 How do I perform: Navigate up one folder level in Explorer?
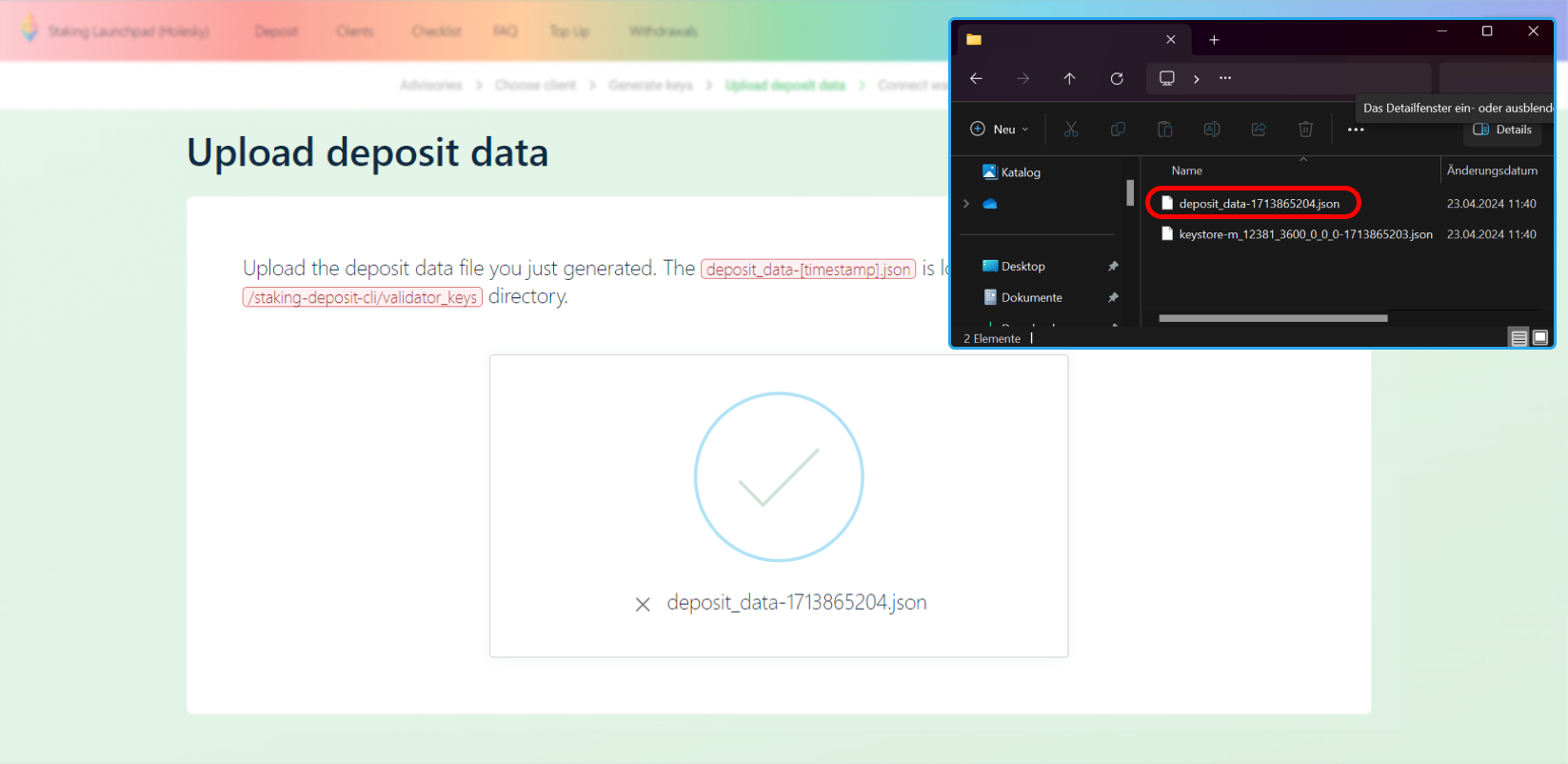pyautogui.click(x=1069, y=78)
